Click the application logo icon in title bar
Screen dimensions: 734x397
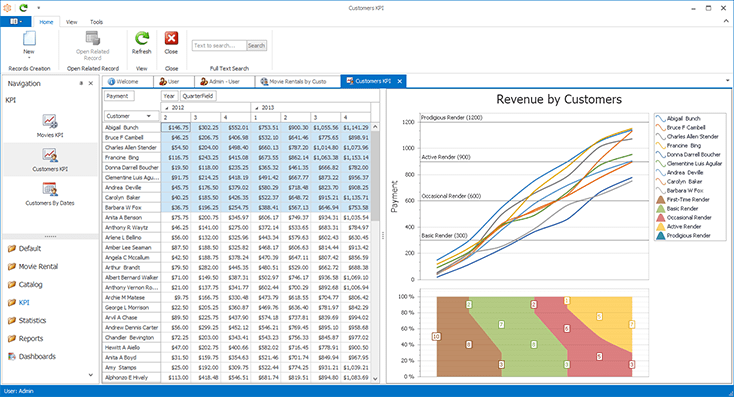click(7, 7)
